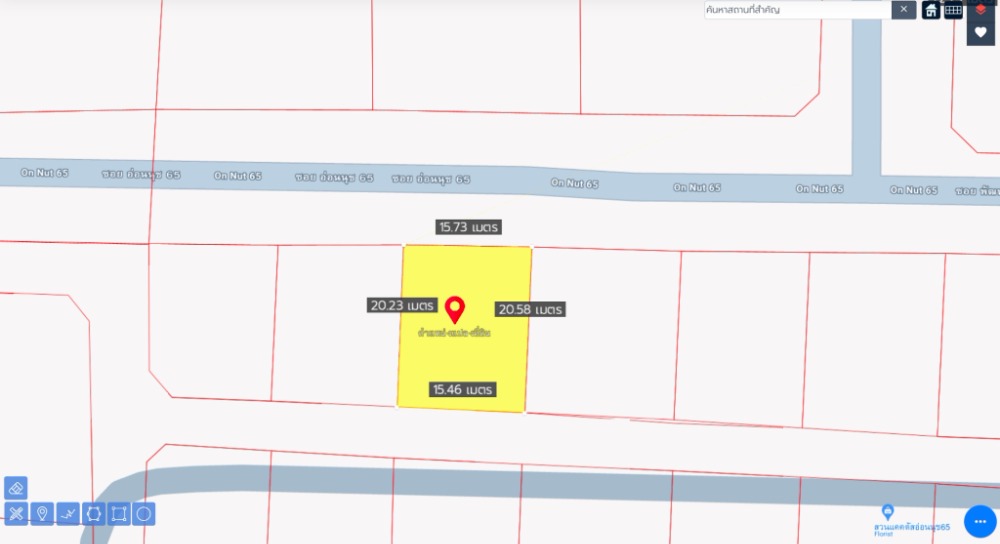The image size is (1000, 544).
Task: Select the polygon drawing tool
Action: coord(94,514)
